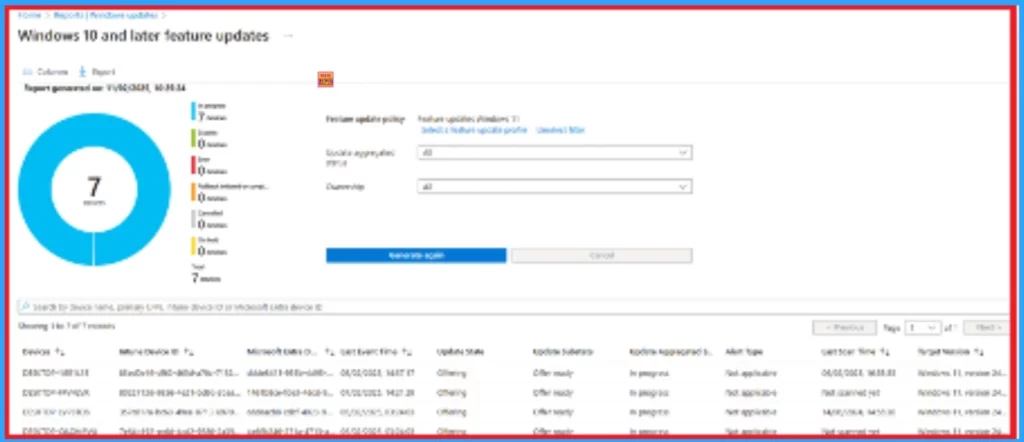Open Reports | Windows updates breadcrumb

click(104, 14)
